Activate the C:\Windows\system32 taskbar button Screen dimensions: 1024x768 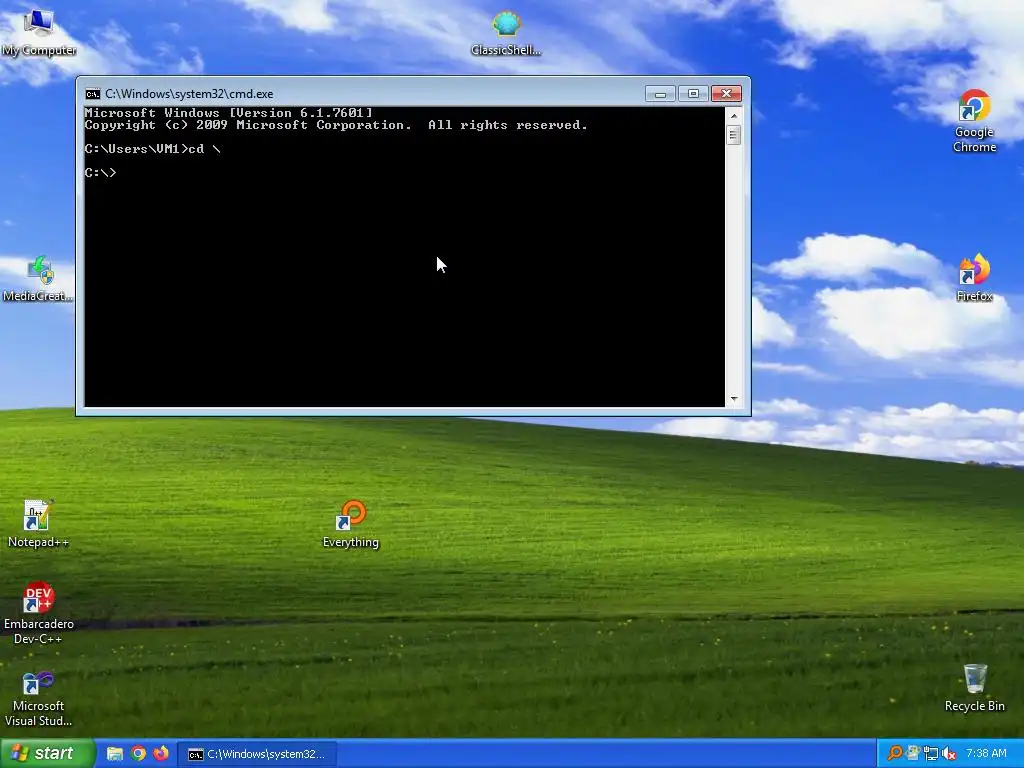click(257, 754)
